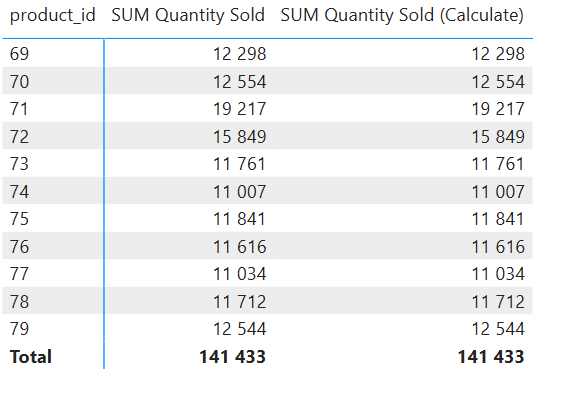
Task: Click the product_id column header
Action: tap(53, 15)
